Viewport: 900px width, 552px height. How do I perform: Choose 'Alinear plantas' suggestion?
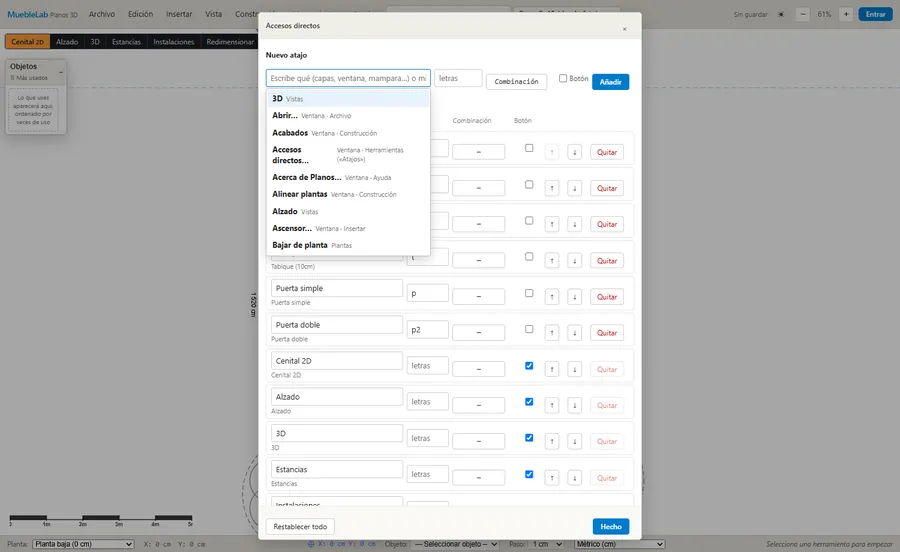[348, 194]
